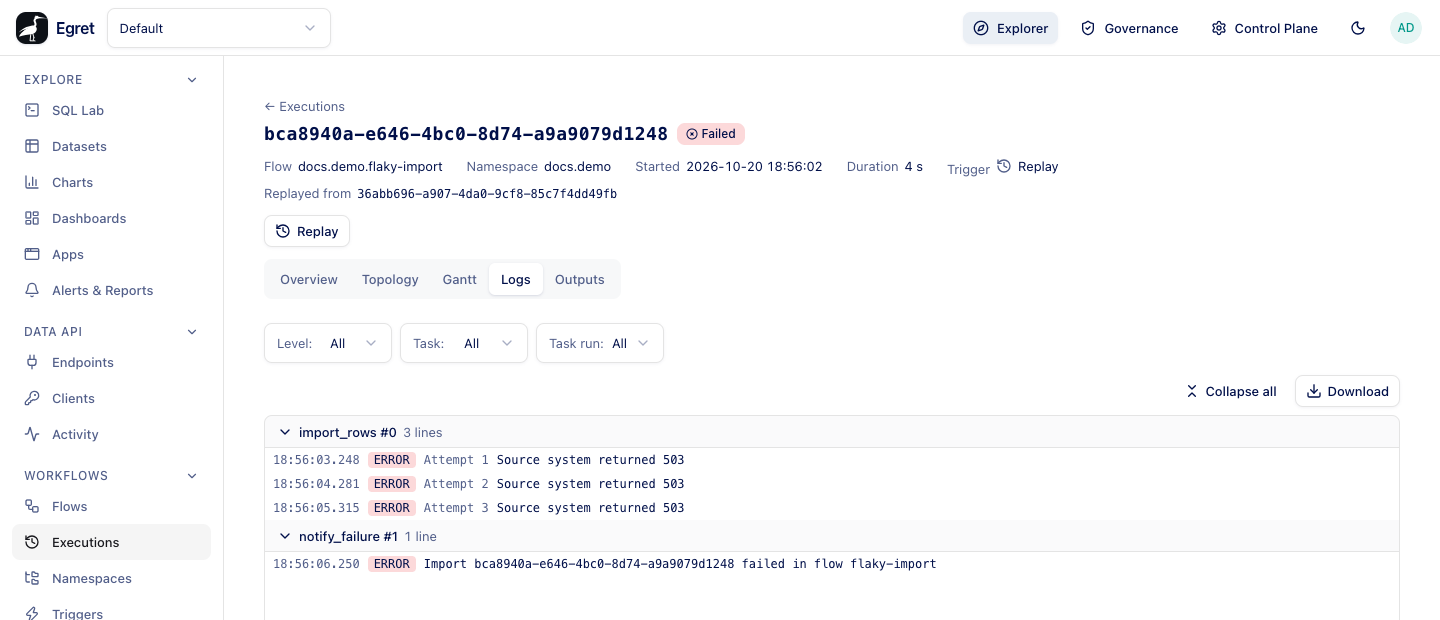Click the Datasets table icon

click(x=32, y=146)
